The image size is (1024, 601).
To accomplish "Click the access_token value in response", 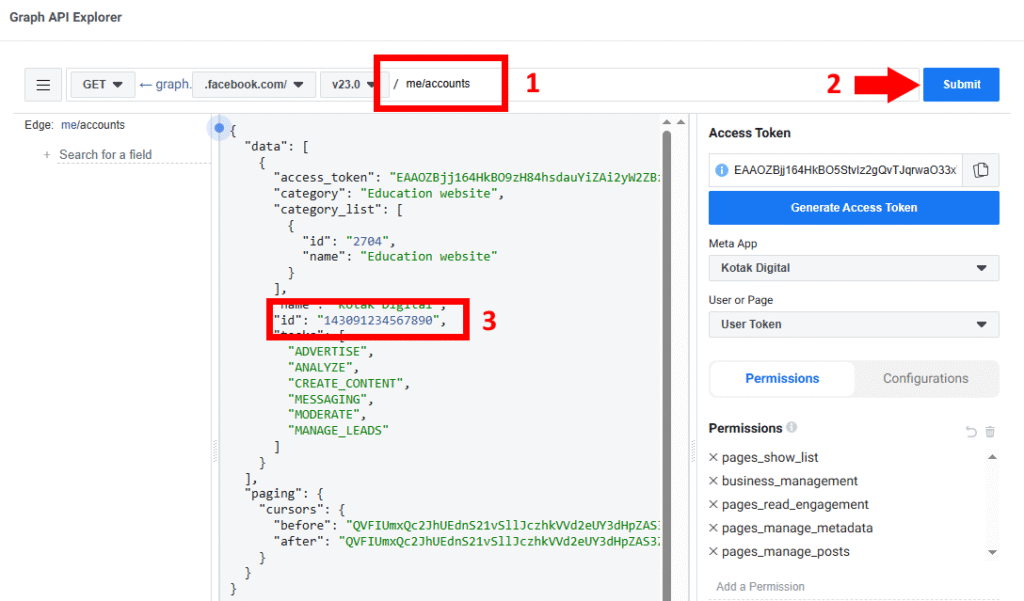I will [525, 178].
